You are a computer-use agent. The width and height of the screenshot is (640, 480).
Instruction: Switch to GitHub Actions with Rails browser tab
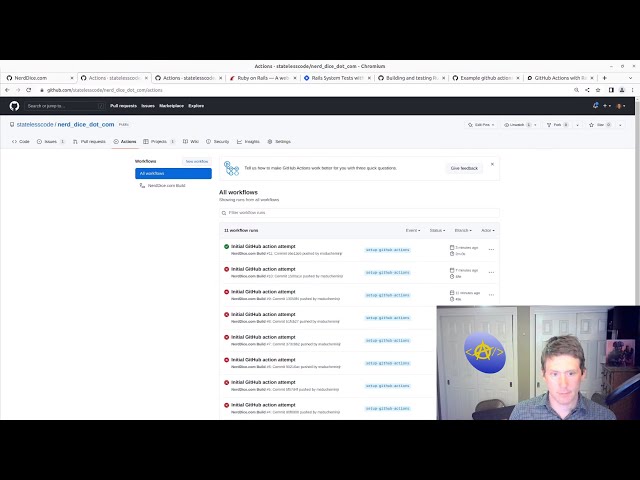pyautogui.click(x=560, y=78)
